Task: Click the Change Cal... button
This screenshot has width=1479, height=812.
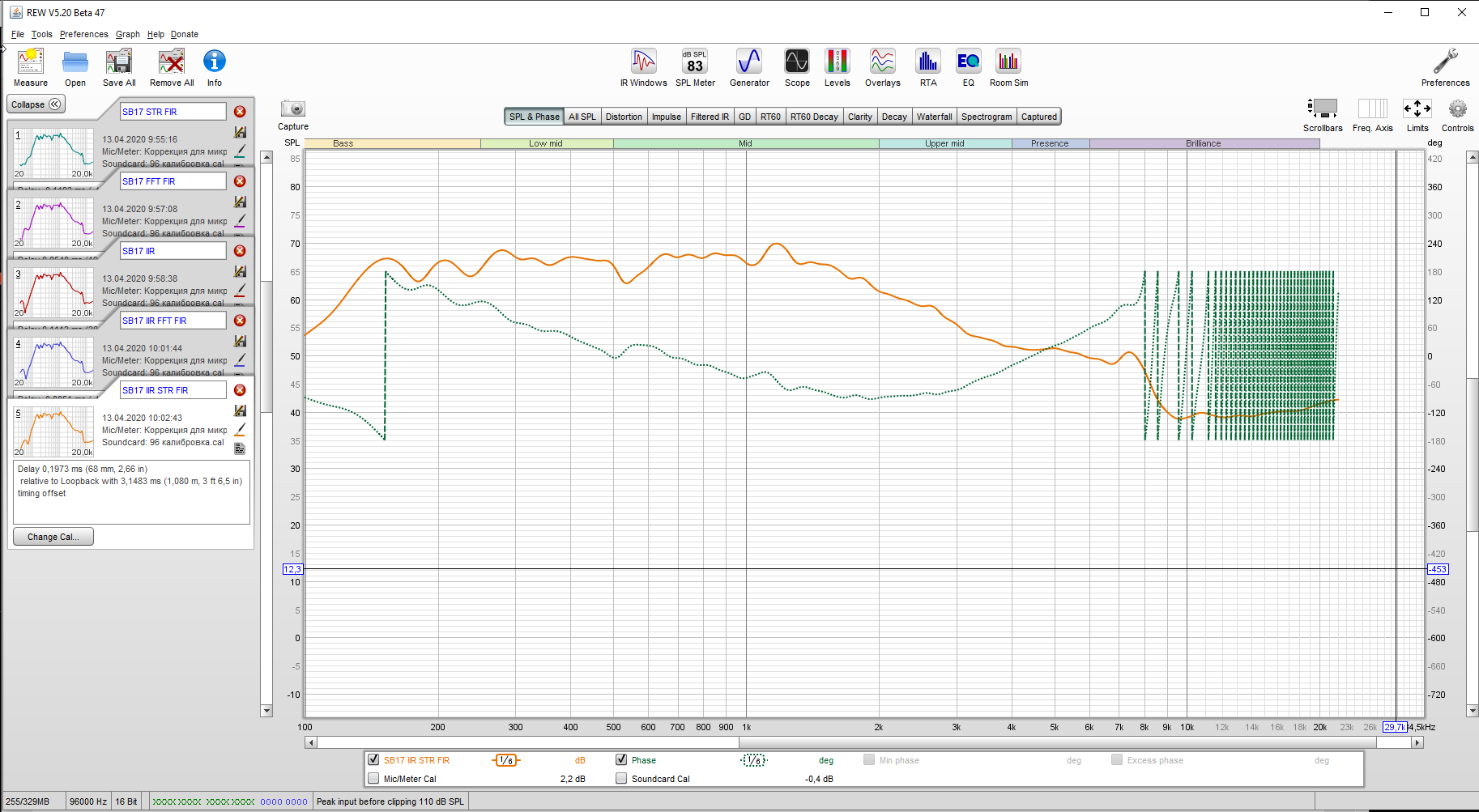Action: point(53,537)
